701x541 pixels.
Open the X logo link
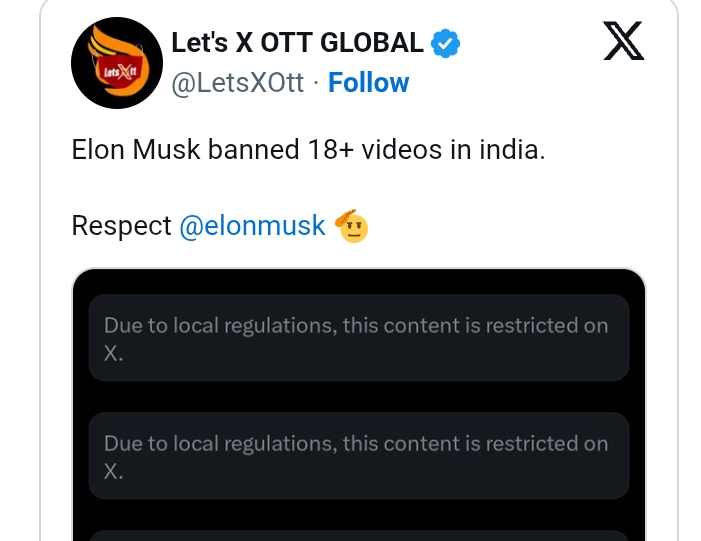(624, 42)
